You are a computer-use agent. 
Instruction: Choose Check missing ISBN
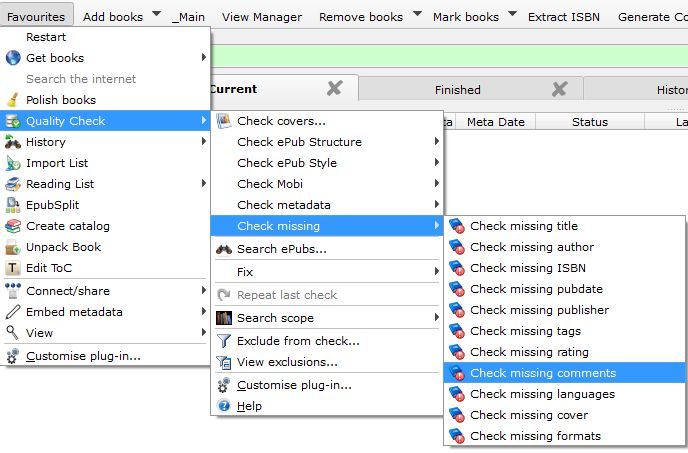(x=528, y=268)
